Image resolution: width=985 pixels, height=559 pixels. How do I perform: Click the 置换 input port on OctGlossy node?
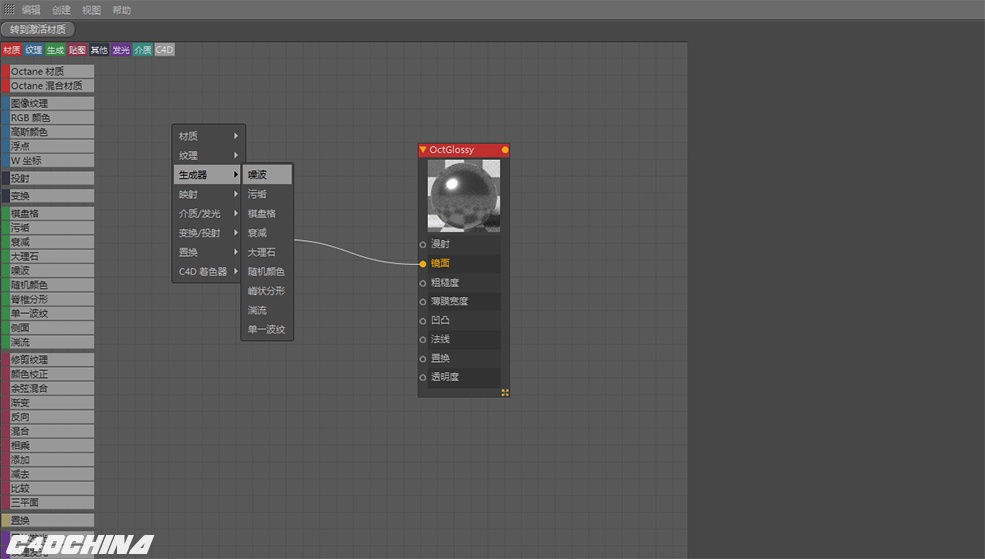click(x=423, y=359)
